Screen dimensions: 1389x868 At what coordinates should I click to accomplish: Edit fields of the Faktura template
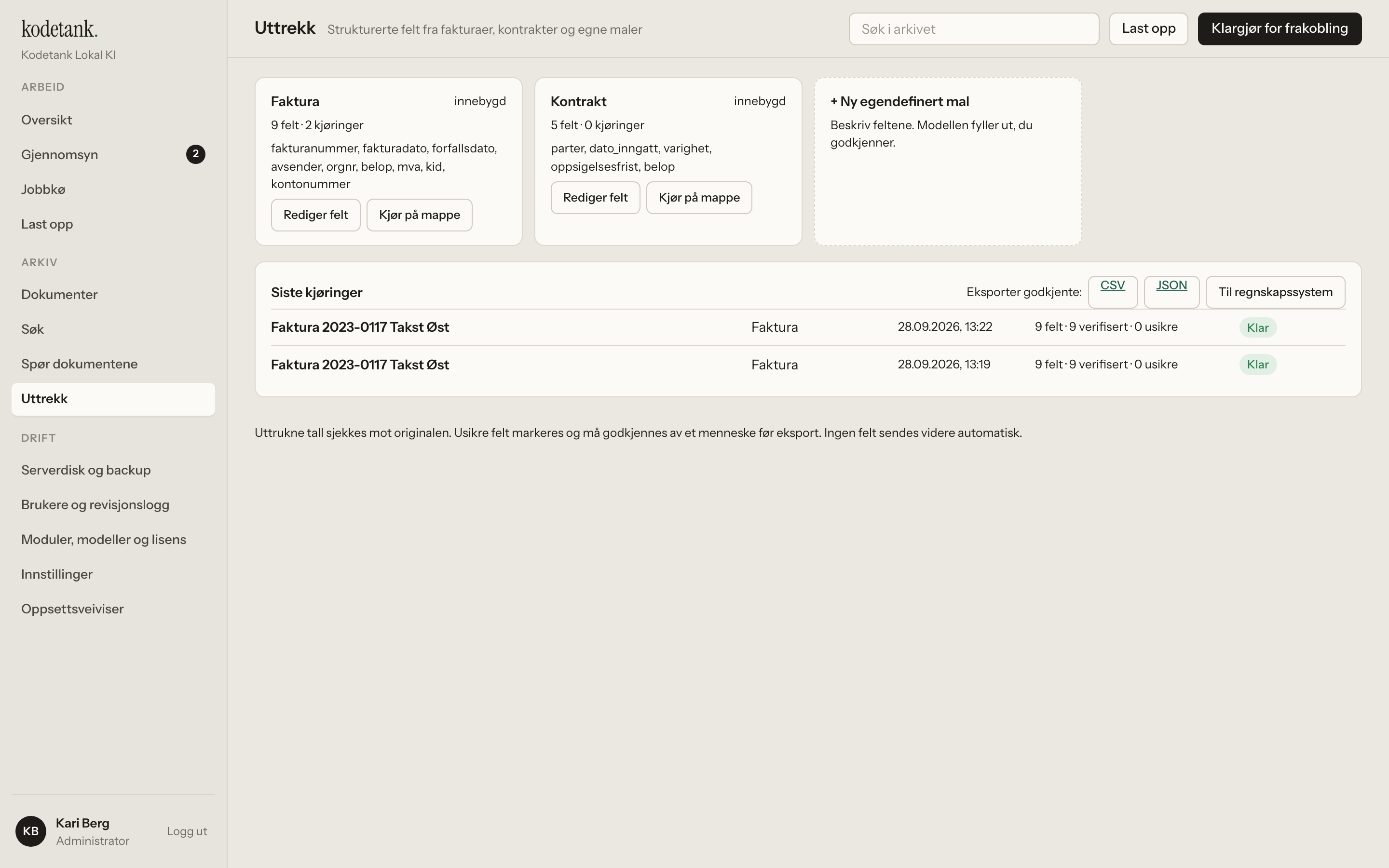316,215
